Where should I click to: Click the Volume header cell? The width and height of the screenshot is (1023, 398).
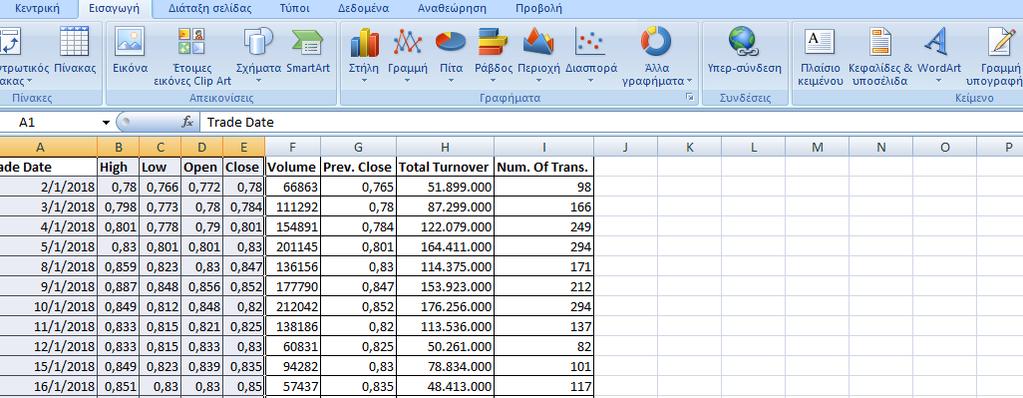(292, 167)
